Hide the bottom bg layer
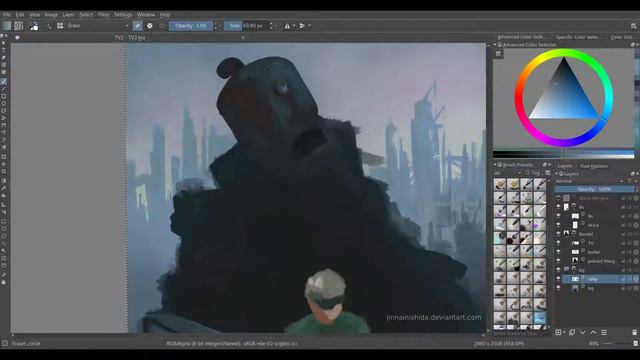640x360 pixels. pyautogui.click(x=558, y=288)
